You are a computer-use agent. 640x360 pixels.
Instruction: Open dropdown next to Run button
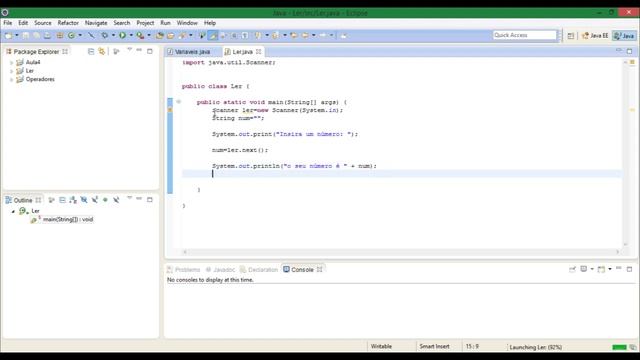131,36
